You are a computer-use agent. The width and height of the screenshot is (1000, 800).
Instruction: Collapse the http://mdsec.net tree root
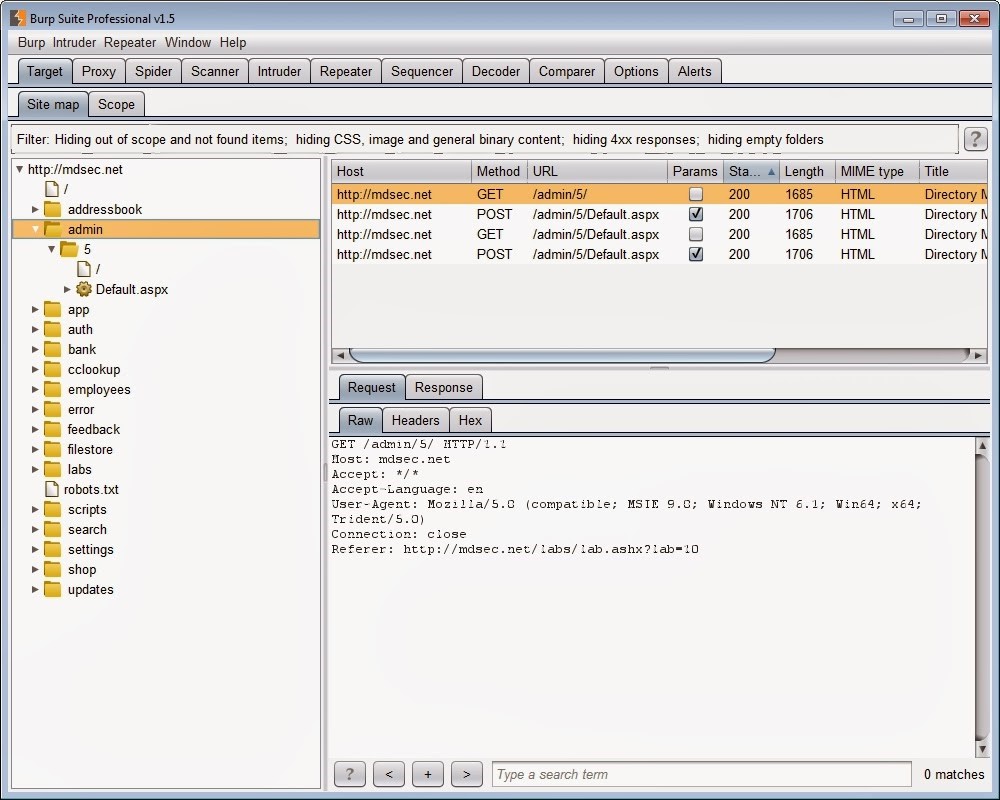(x=20, y=169)
